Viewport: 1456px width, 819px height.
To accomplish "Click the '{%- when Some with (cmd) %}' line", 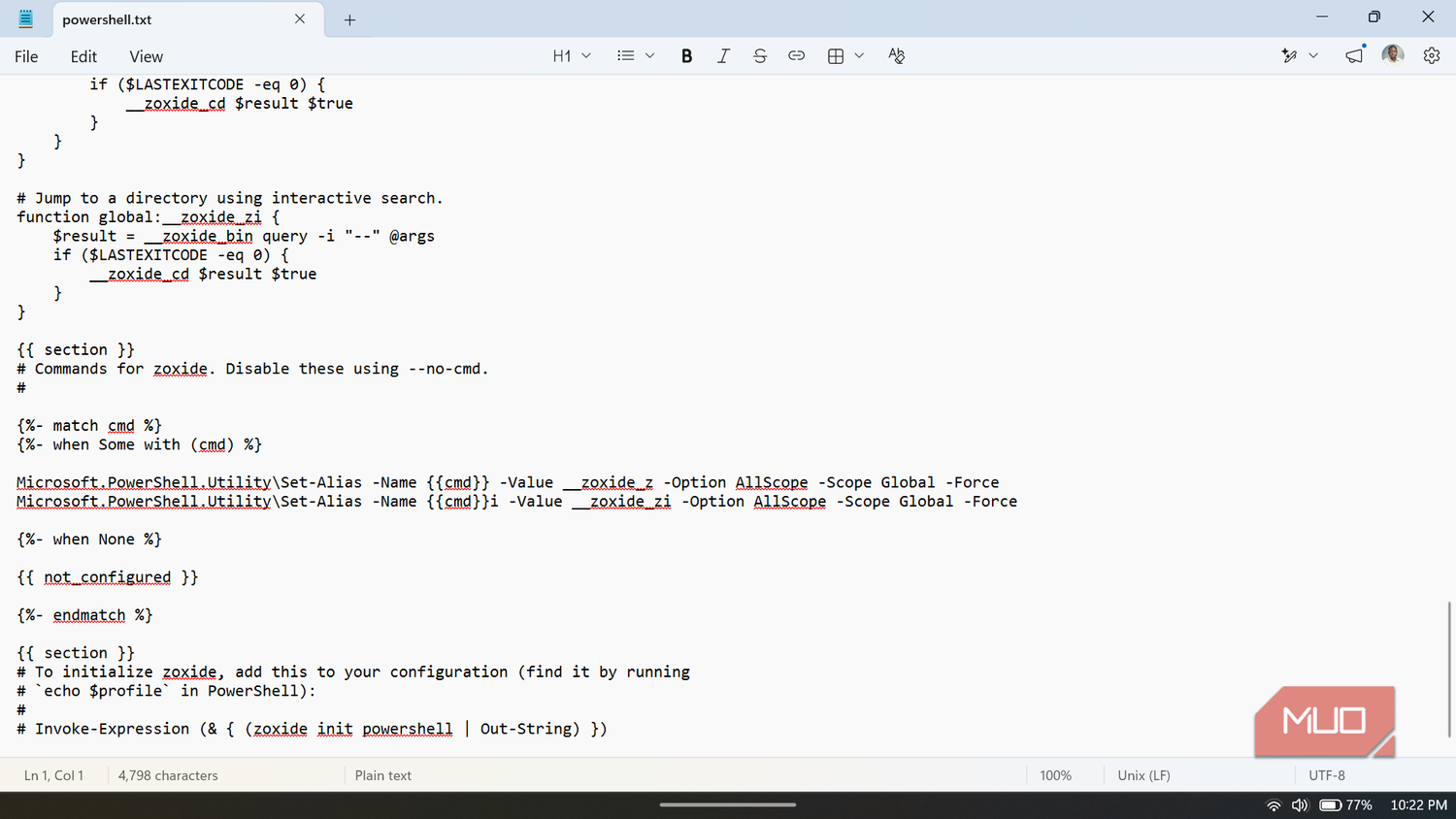I will (x=140, y=444).
